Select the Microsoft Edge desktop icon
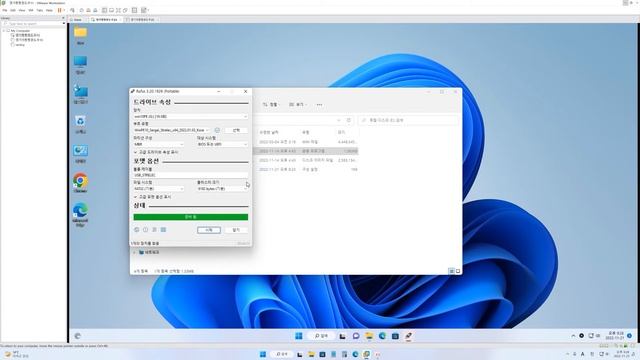Screen dimensions: 640x360 [80, 210]
